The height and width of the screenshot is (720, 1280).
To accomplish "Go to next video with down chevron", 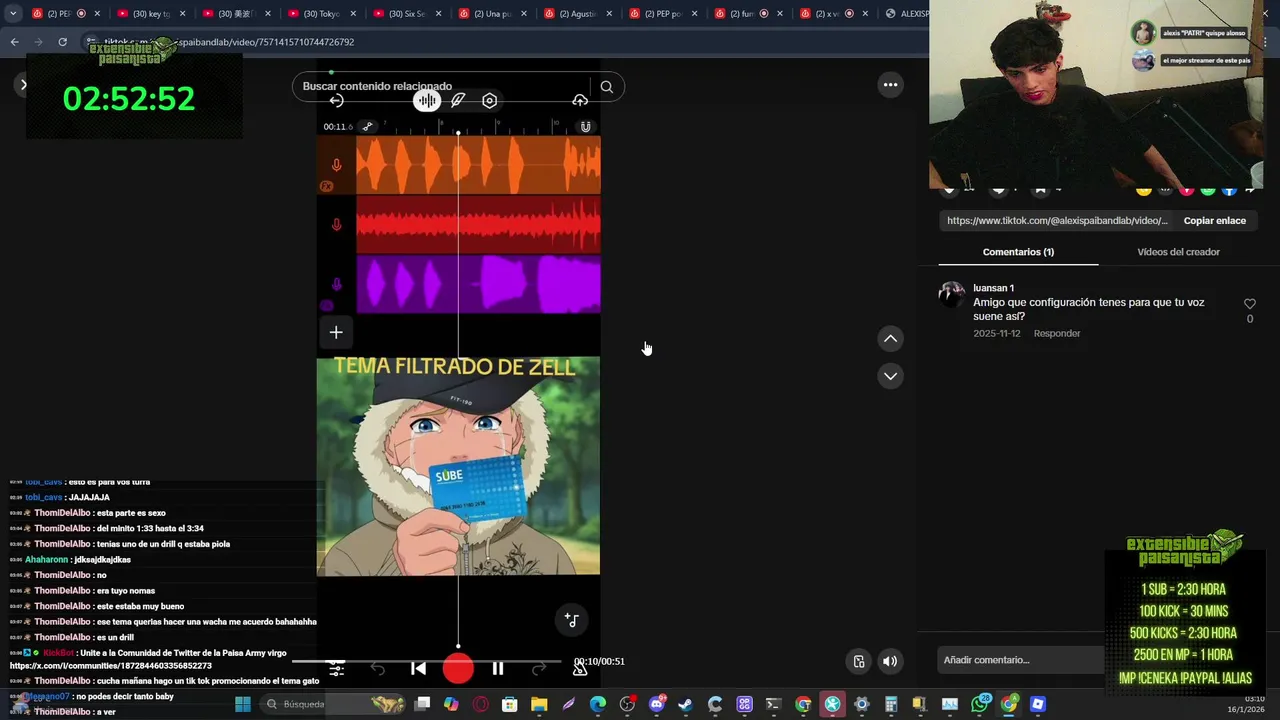I will pyautogui.click(x=890, y=376).
